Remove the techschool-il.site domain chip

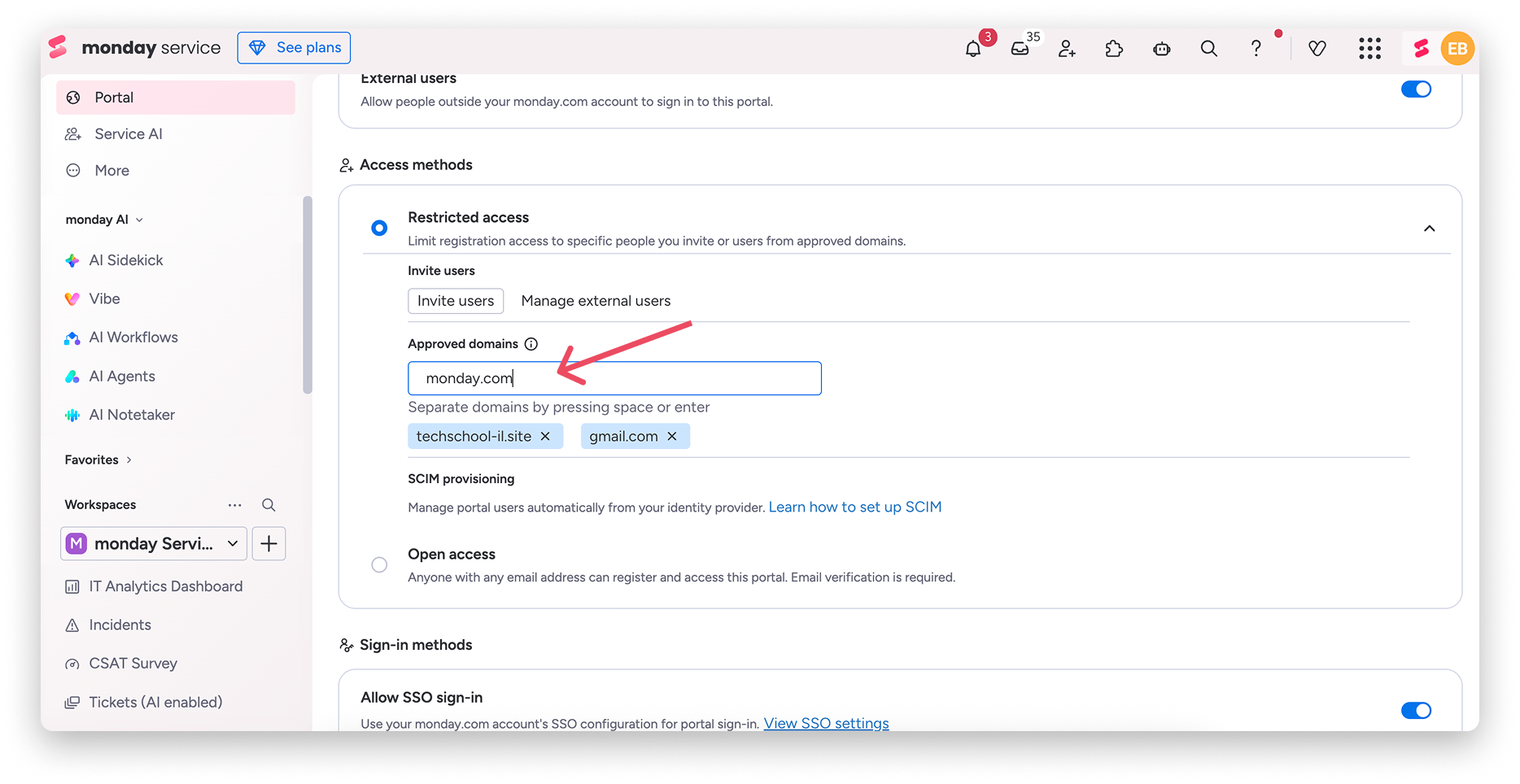[x=545, y=437]
